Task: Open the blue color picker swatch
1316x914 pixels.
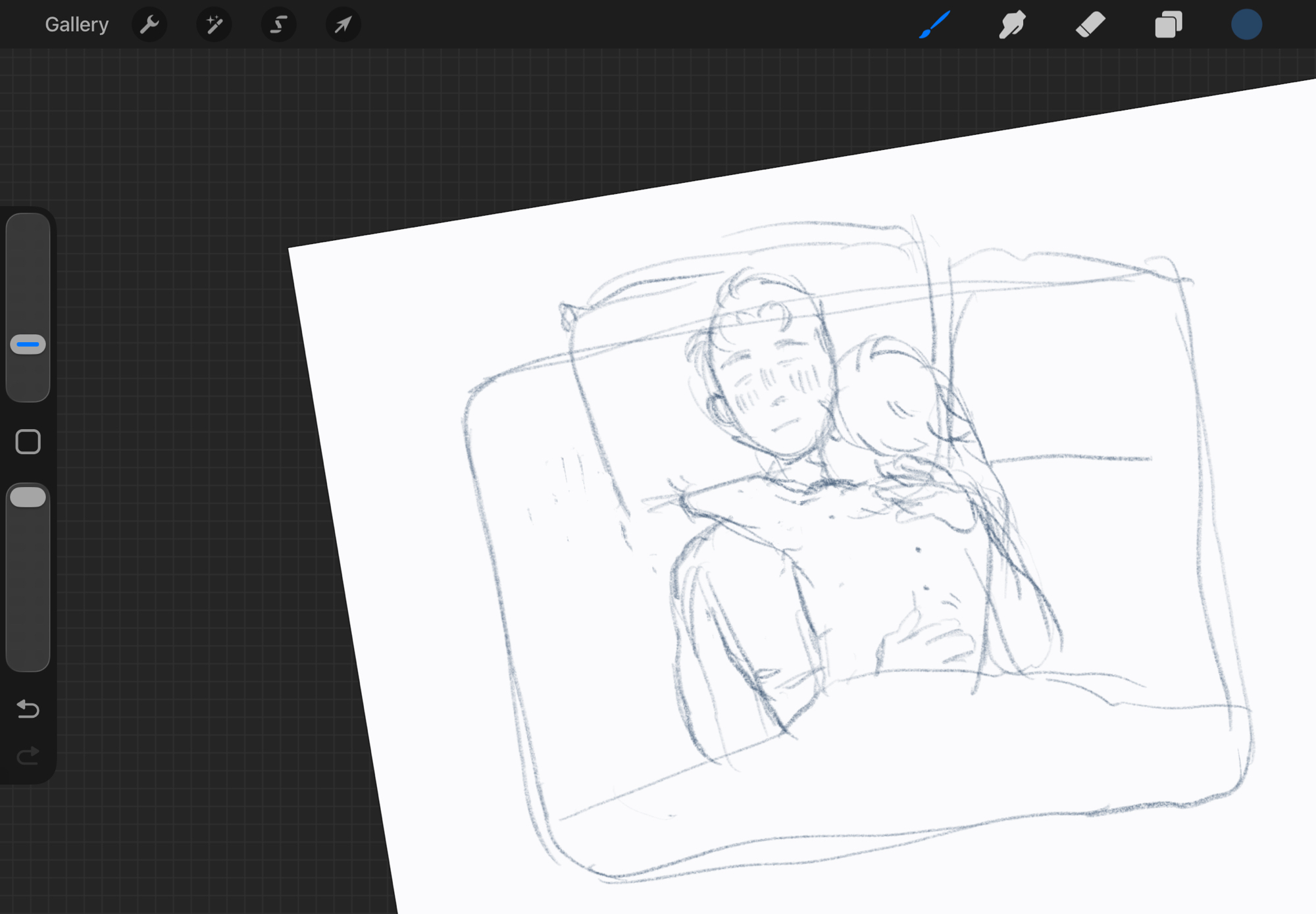Action: (1246, 25)
